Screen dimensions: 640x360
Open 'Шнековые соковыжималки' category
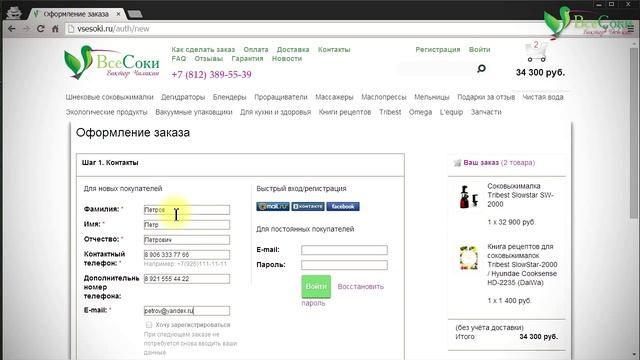pos(109,97)
